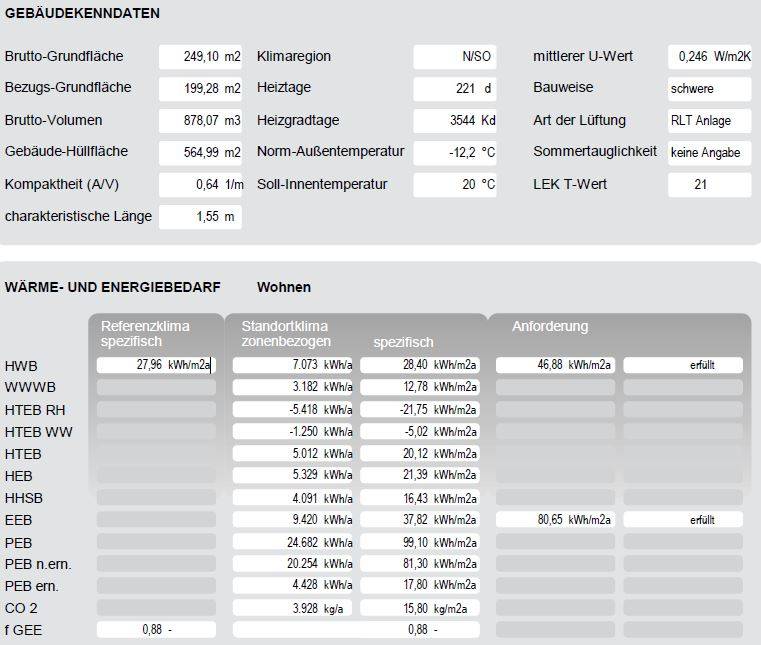Viewport: 761px width, 645px height.
Task: Select the PEB zonenbezogen value 24.682 kWh/a
Action: click(x=293, y=542)
